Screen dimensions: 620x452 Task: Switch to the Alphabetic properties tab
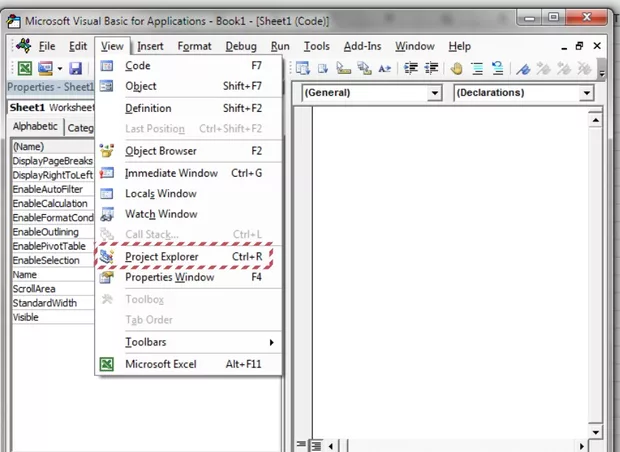[35, 127]
